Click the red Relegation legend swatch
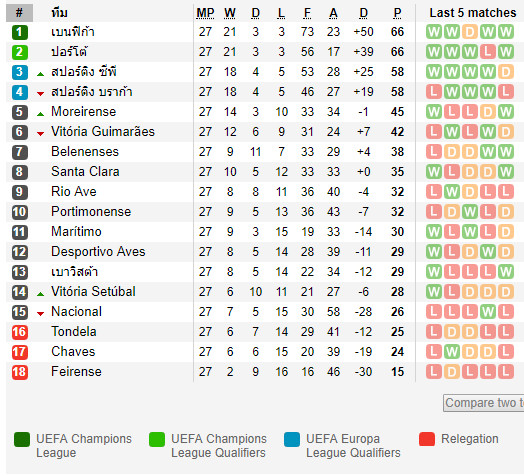Screen dimensions: 524x476 pyautogui.click(x=427, y=439)
